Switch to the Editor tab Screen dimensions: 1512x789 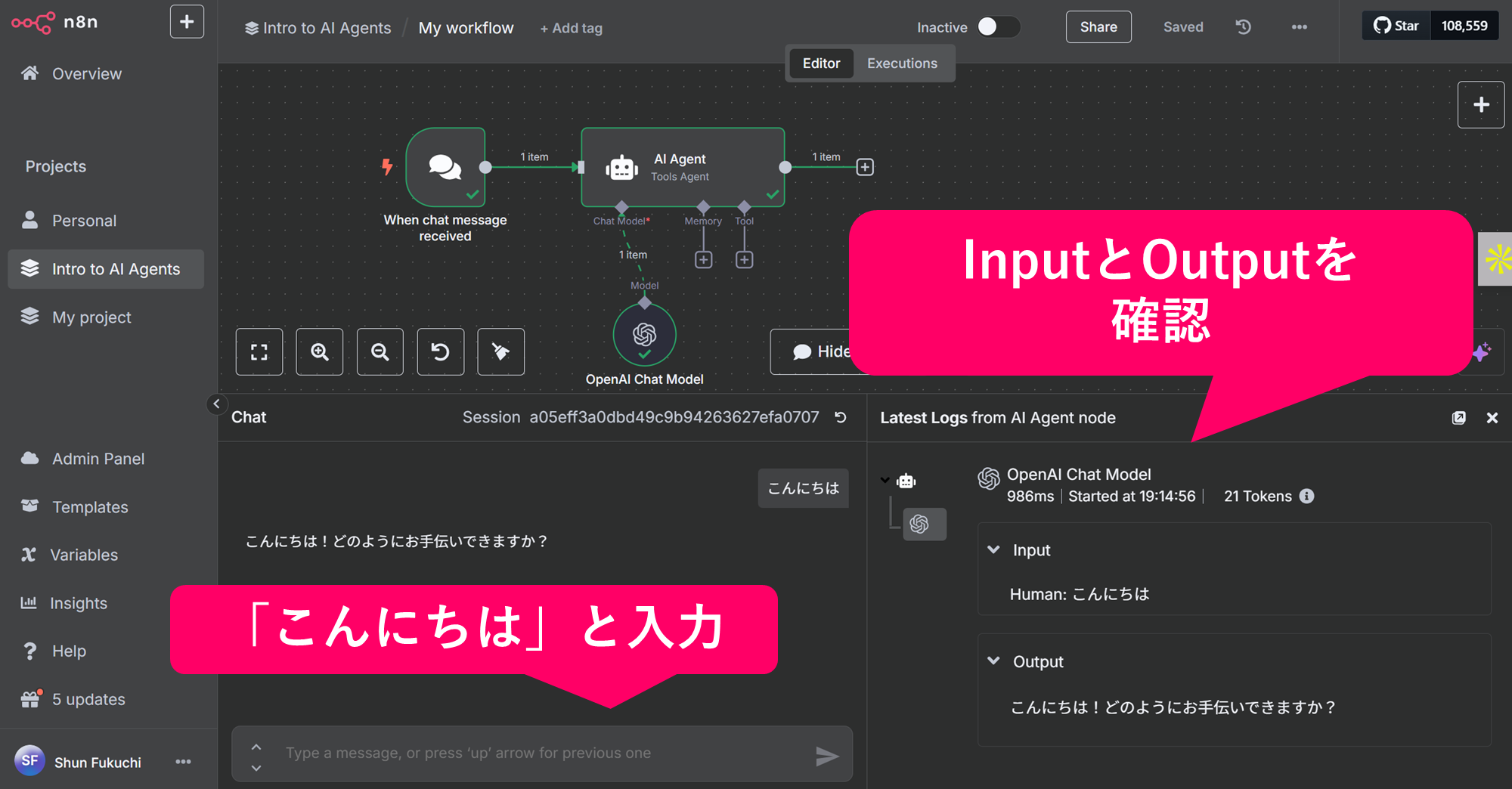pyautogui.click(x=821, y=63)
